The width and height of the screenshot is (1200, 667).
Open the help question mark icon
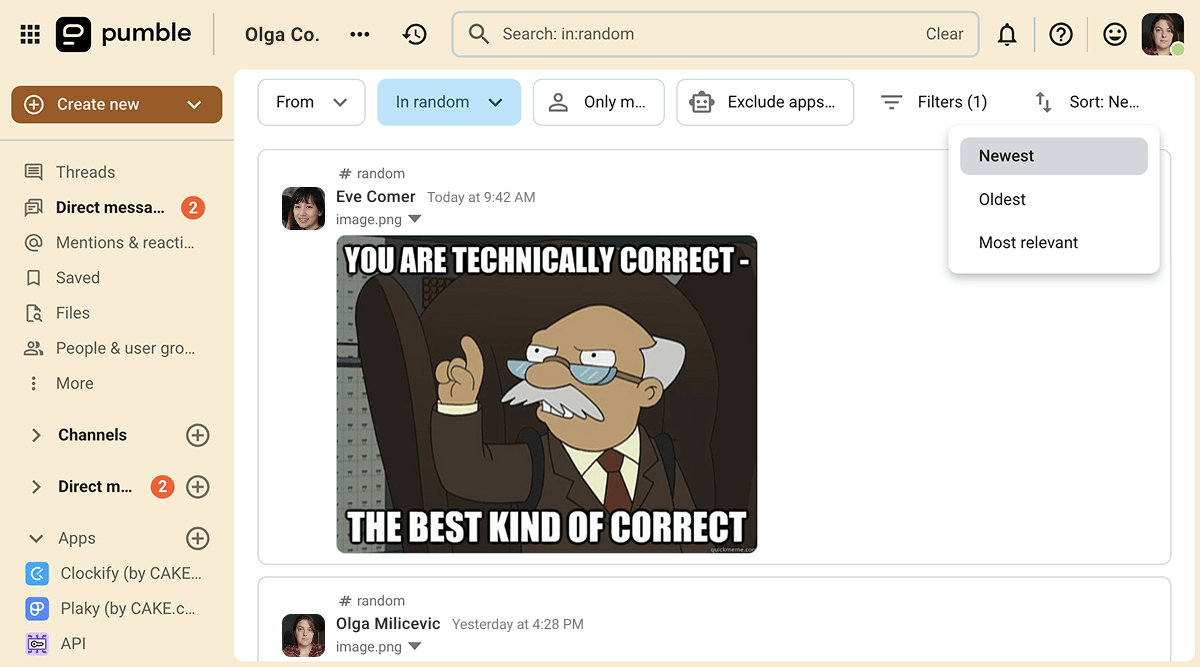point(1061,34)
